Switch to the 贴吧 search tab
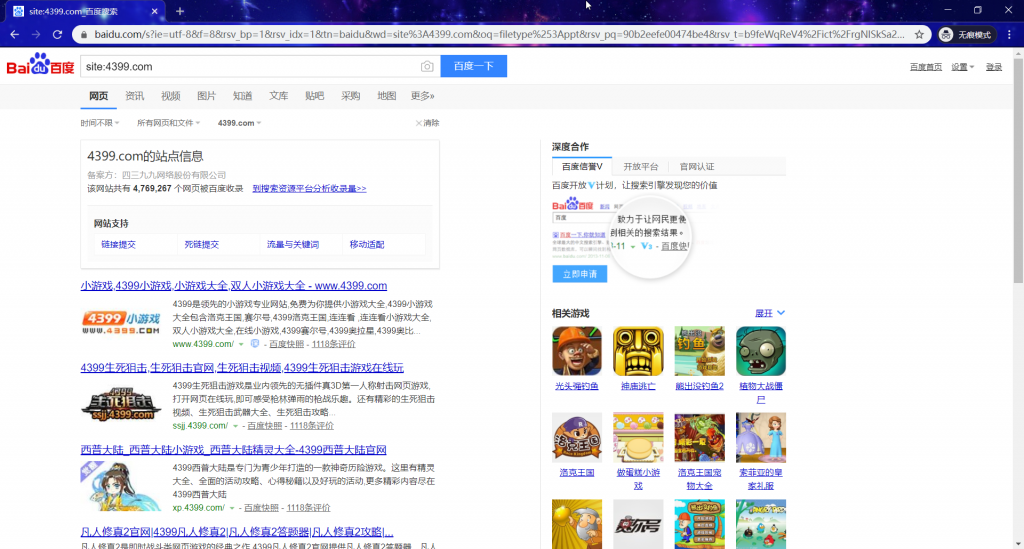 (x=315, y=96)
